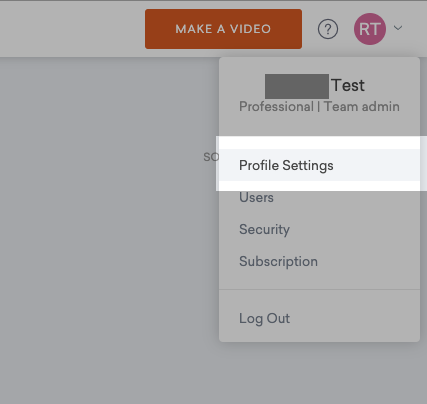Click divider line above Log Out
This screenshot has height=404, width=427.
click(x=319, y=289)
